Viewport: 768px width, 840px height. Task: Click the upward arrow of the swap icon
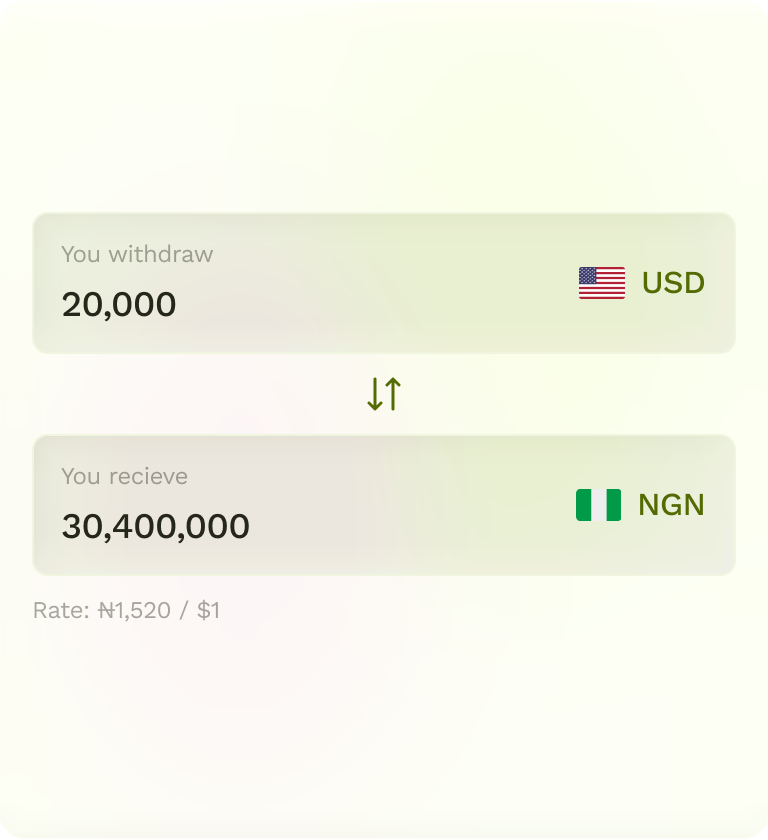point(392,394)
